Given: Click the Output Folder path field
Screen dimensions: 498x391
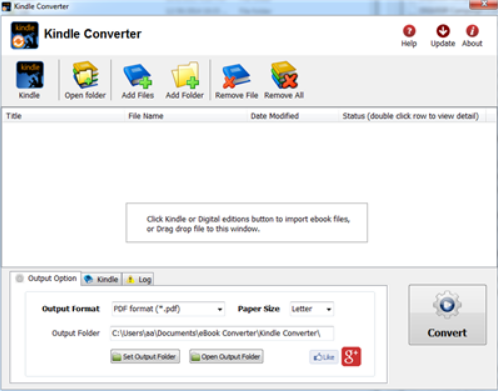Looking at the screenshot, I should pos(222,333).
